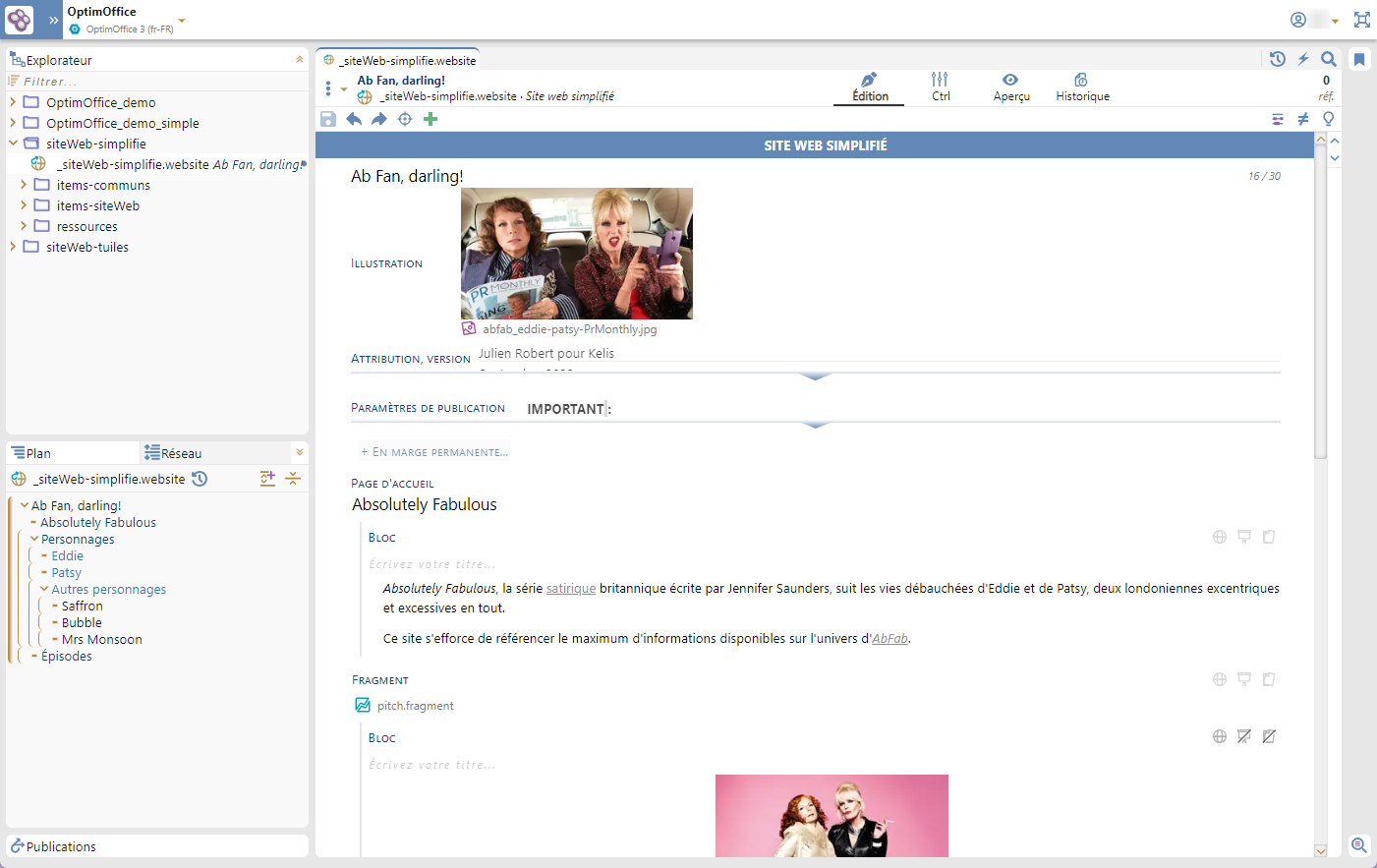Screen dimensions: 1377x868
Task: Click the save disk icon in editor toolbar
Action: point(328,119)
